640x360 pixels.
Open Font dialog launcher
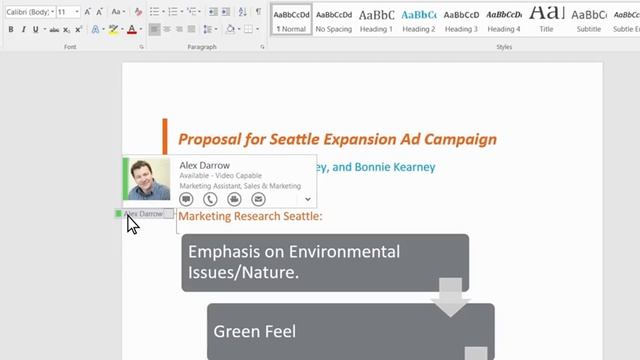(141, 47)
